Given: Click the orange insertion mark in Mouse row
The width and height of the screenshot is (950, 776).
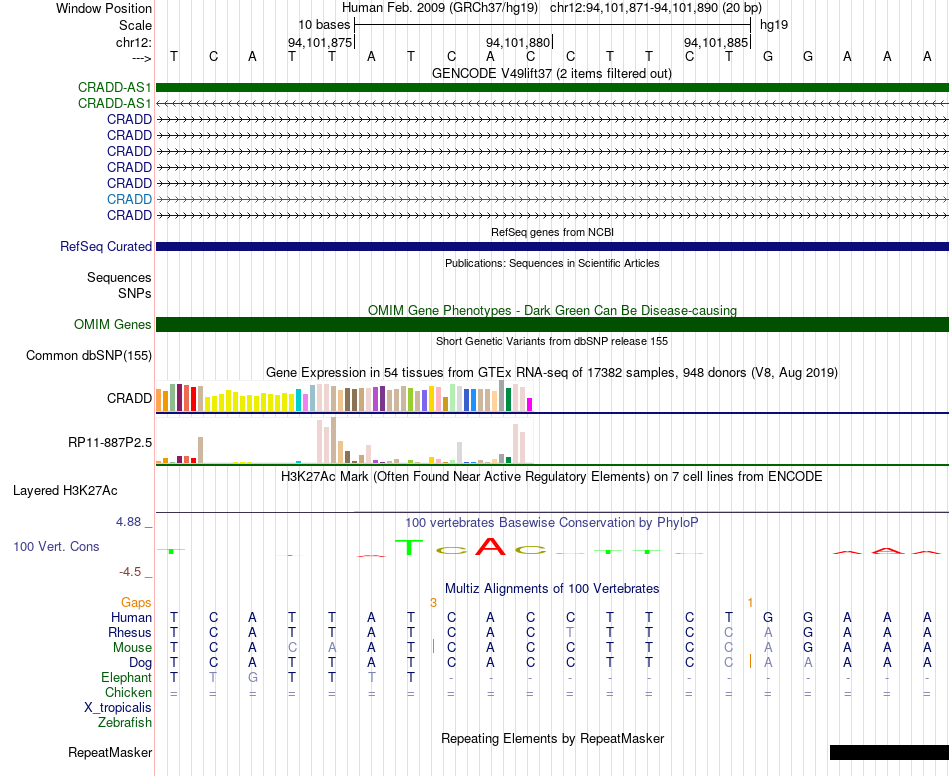Looking at the screenshot, I should click(433, 646).
